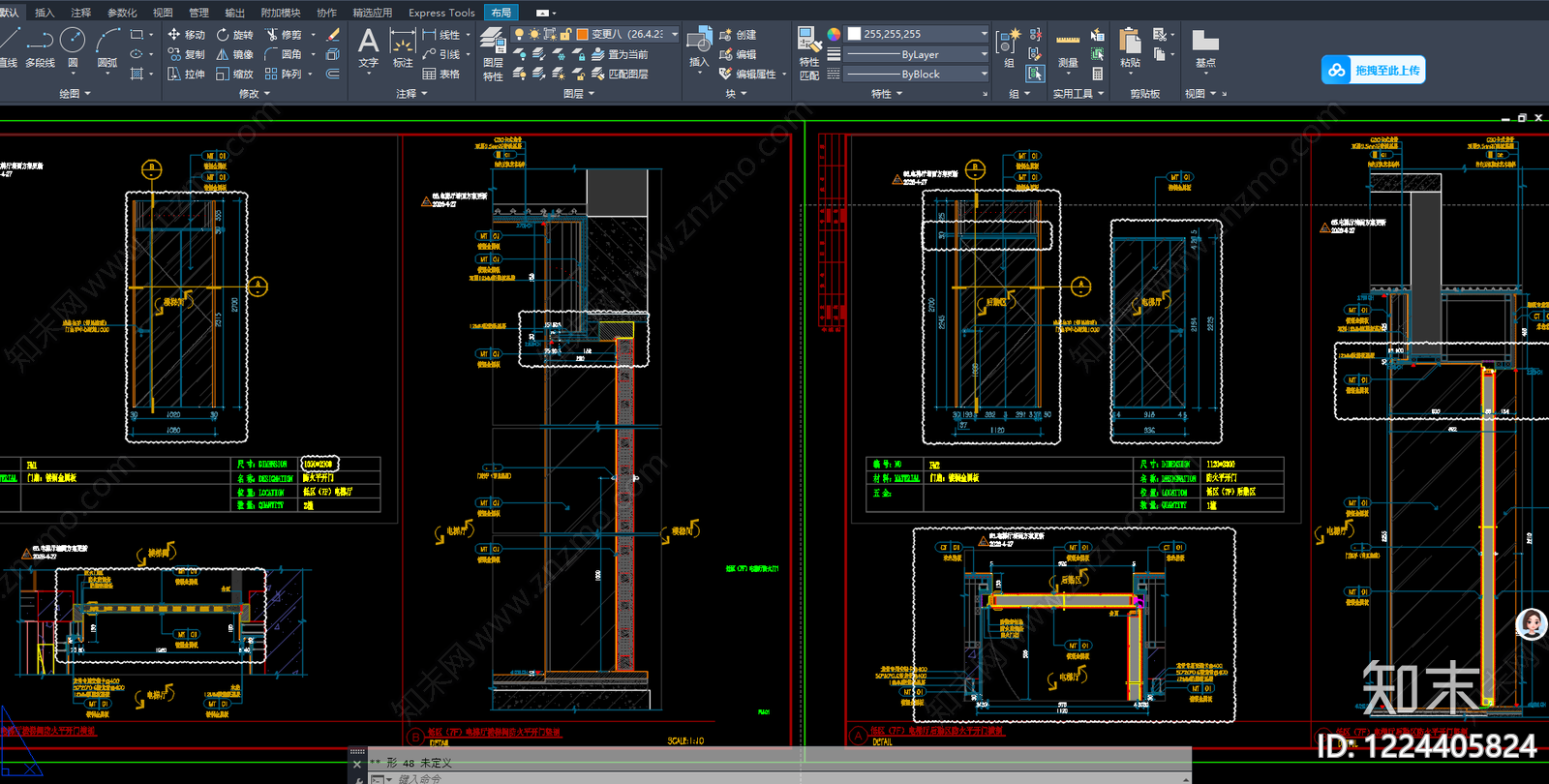Click the Paste (粘贴) icon
The width and height of the screenshot is (1549, 784).
pyautogui.click(x=1130, y=48)
